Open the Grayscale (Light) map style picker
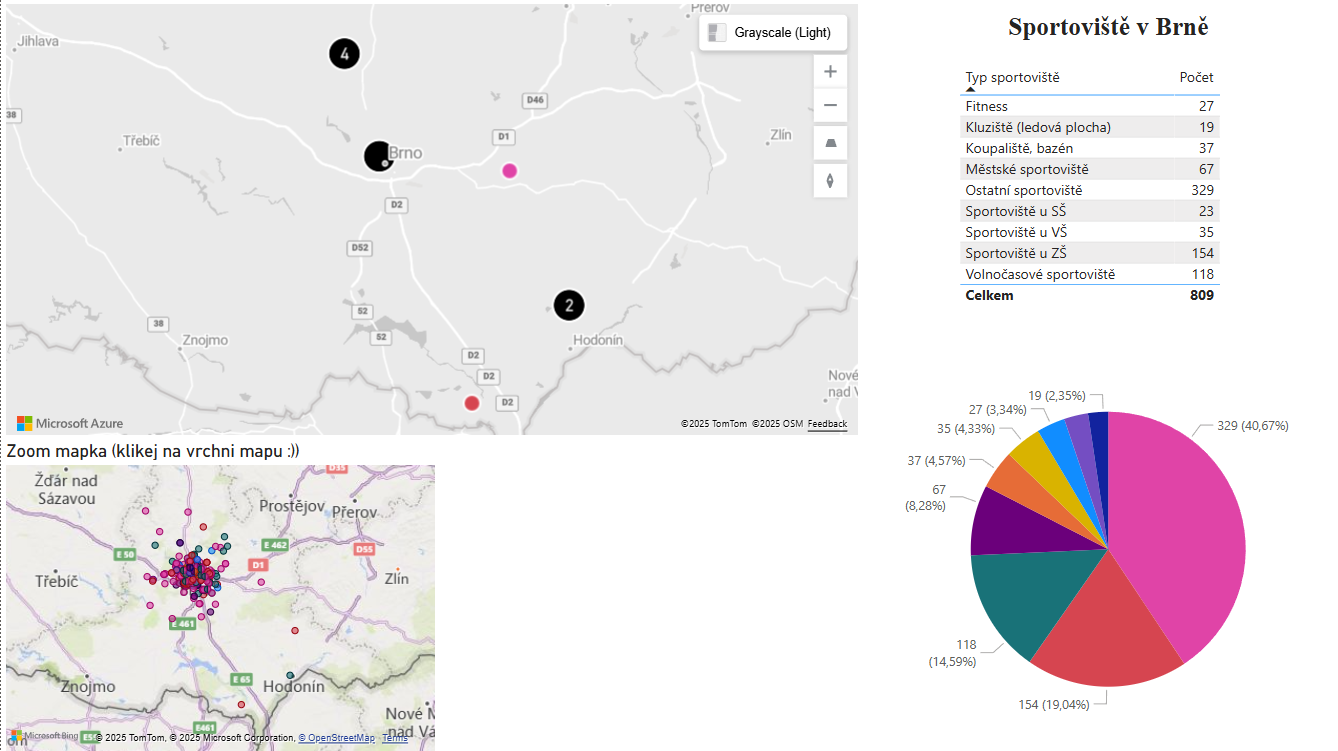Screen dimensions: 1338x751 point(772,33)
